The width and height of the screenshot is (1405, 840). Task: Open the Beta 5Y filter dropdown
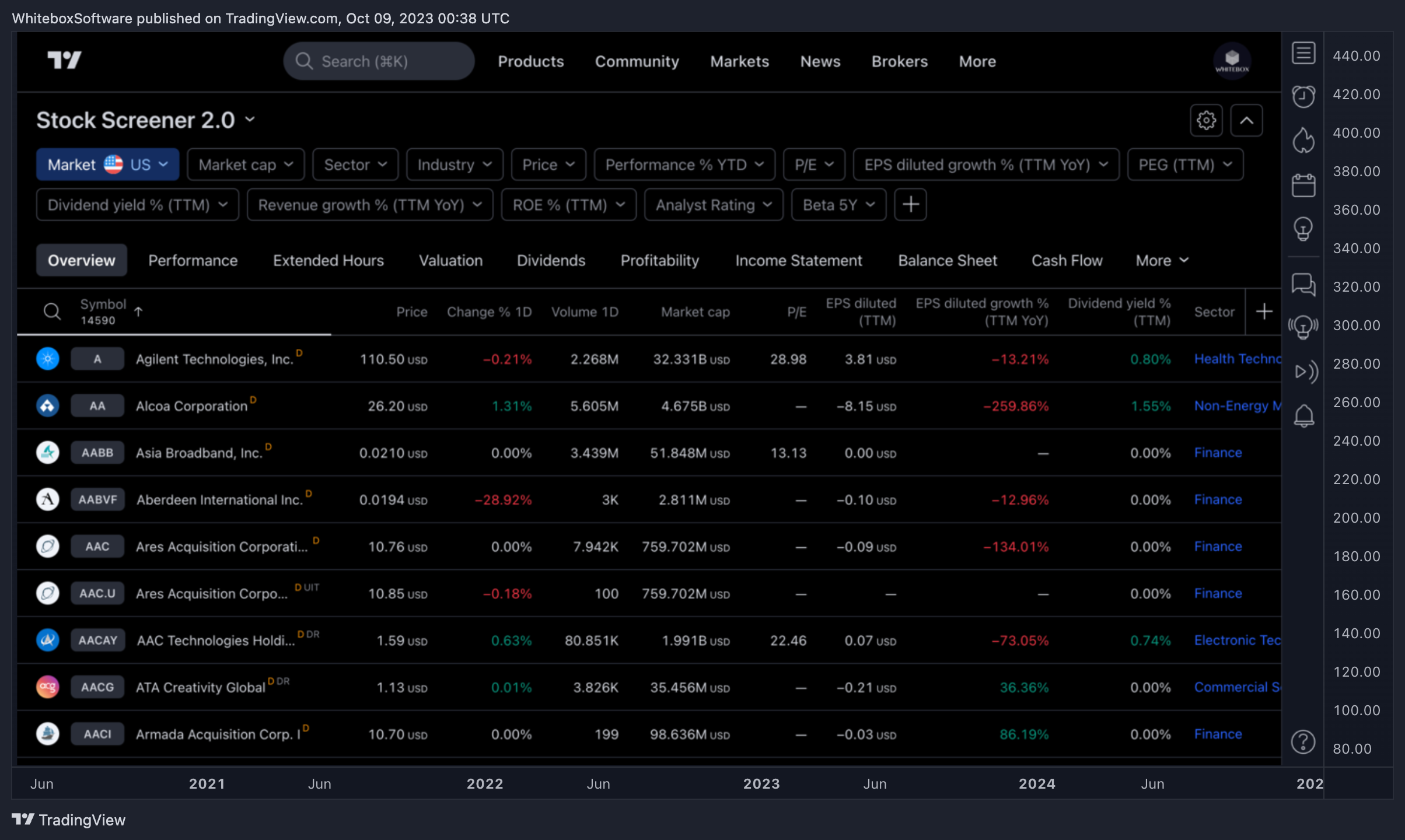pos(838,205)
